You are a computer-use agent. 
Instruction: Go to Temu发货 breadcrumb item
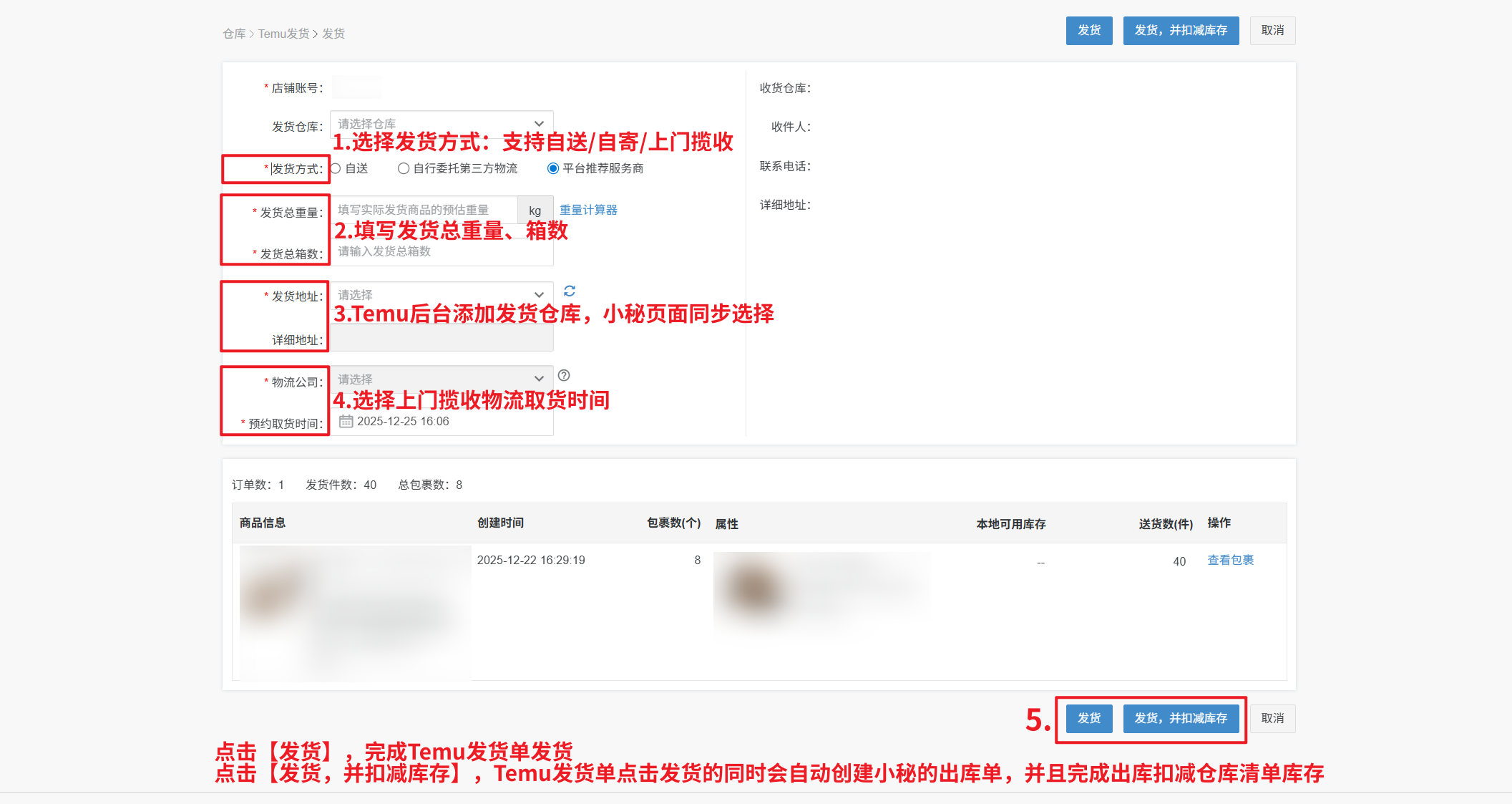283,34
